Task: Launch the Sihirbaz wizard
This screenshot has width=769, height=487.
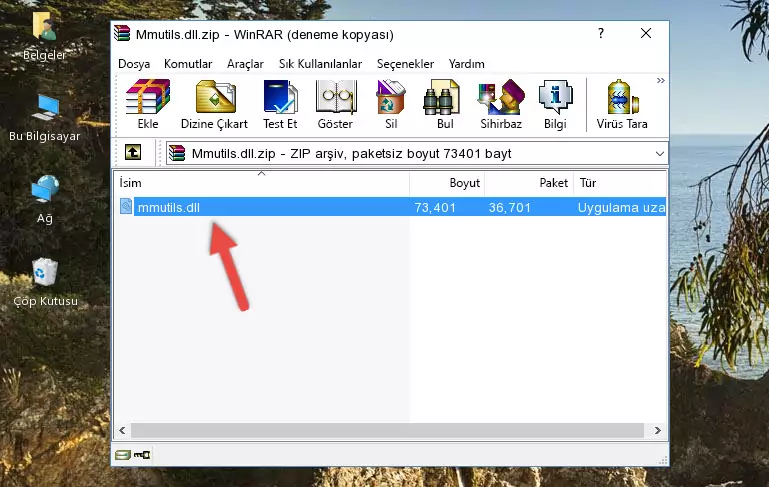Action: [x=501, y=104]
